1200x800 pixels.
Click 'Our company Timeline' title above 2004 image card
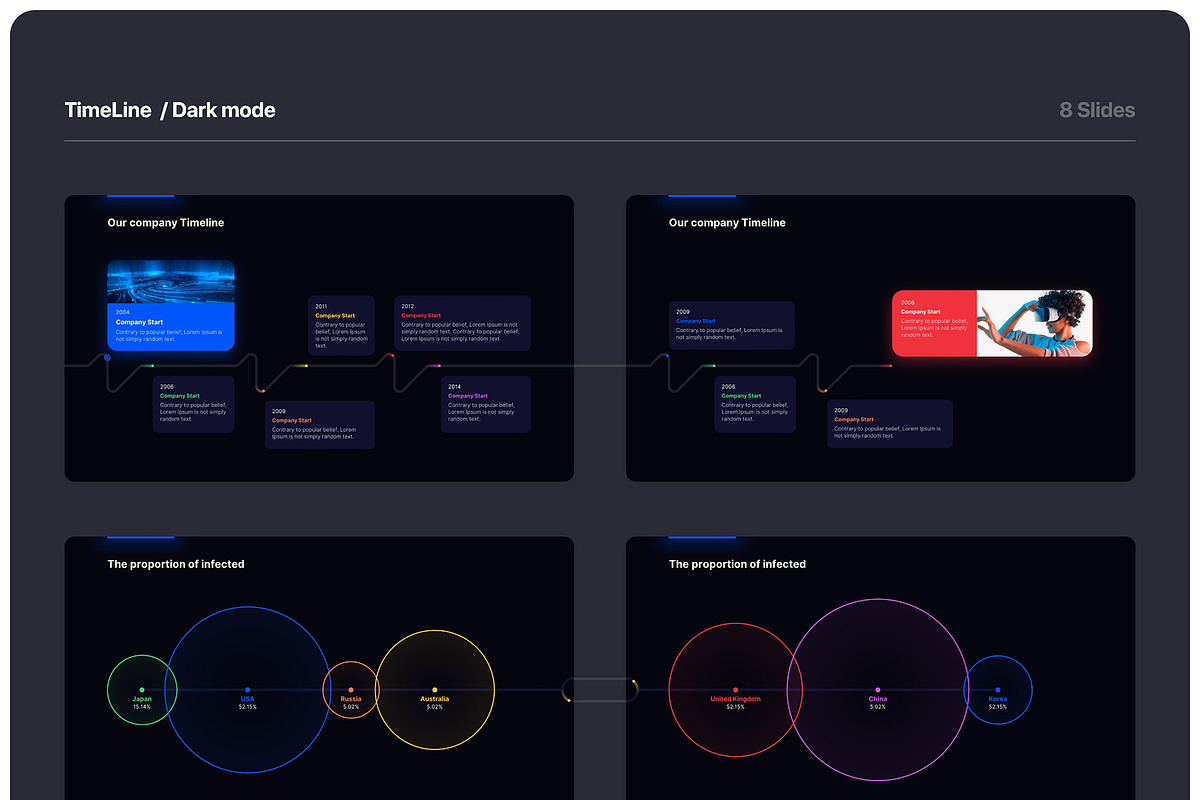click(166, 223)
